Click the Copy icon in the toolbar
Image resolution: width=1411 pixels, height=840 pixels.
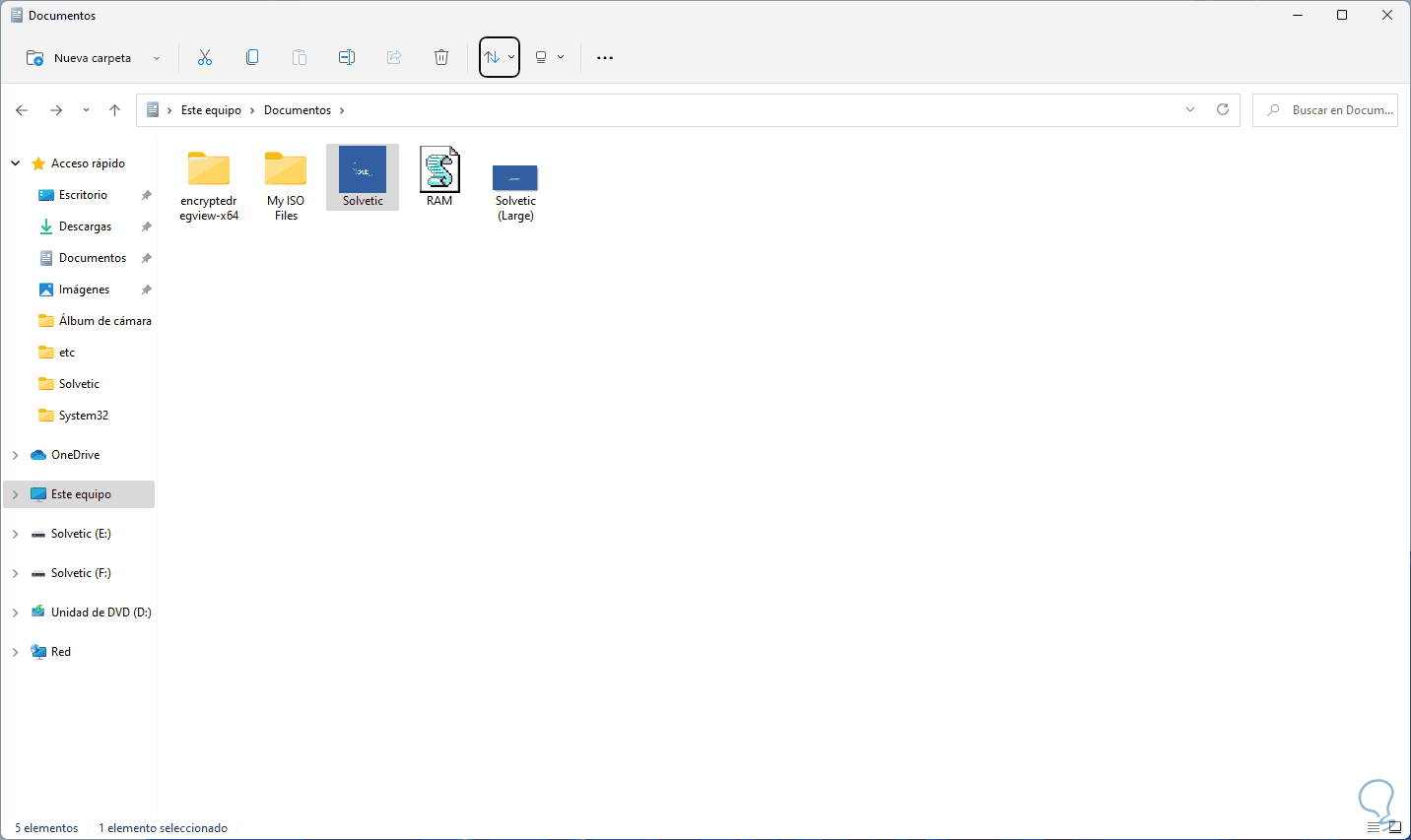(x=252, y=57)
